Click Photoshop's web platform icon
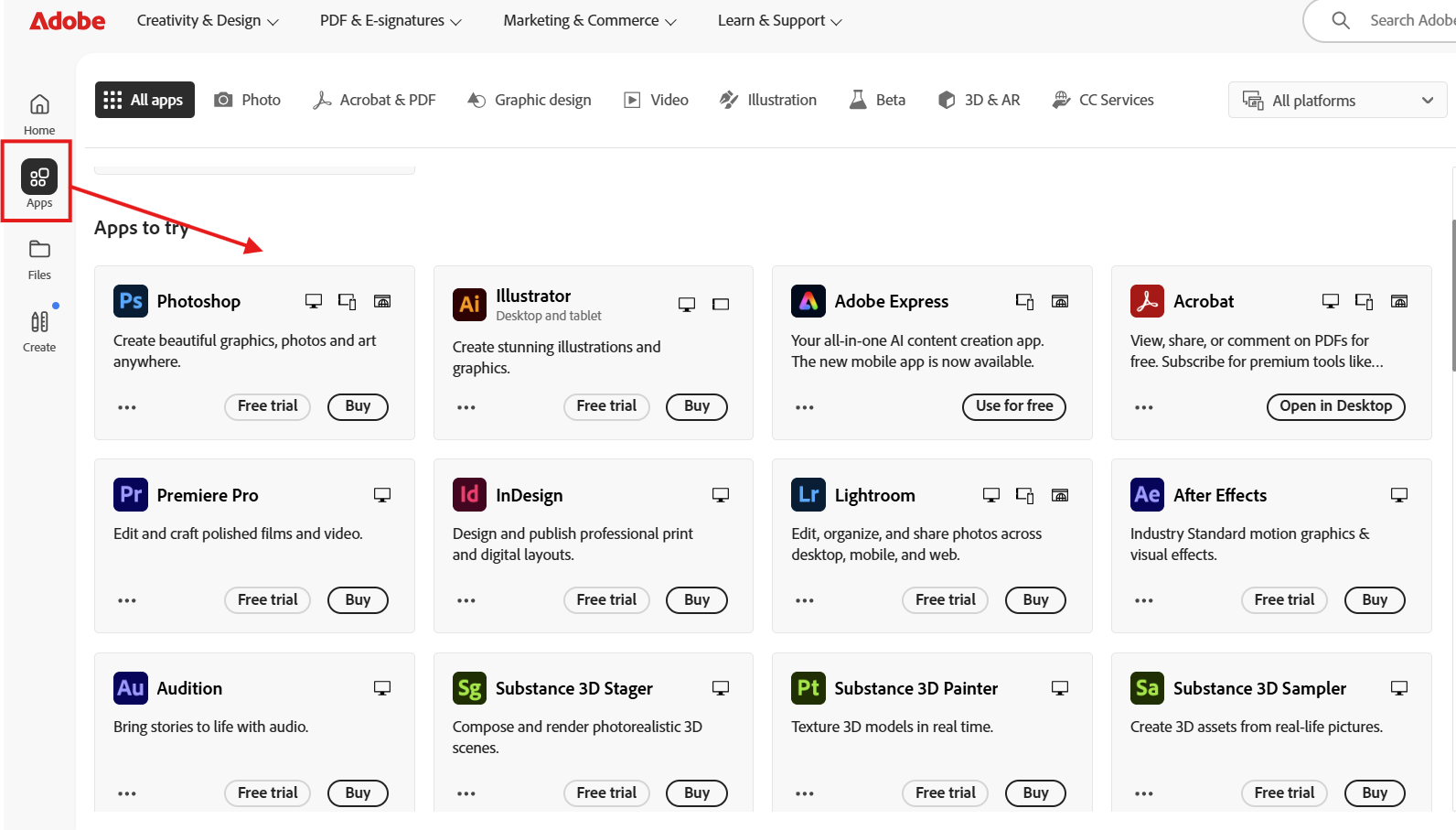 tap(382, 301)
